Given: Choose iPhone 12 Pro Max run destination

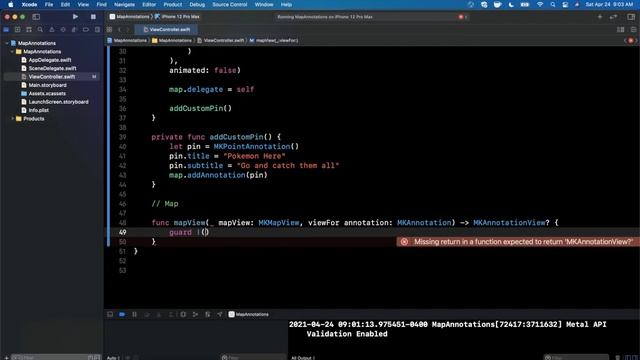Looking at the screenshot, I should (x=178, y=17).
